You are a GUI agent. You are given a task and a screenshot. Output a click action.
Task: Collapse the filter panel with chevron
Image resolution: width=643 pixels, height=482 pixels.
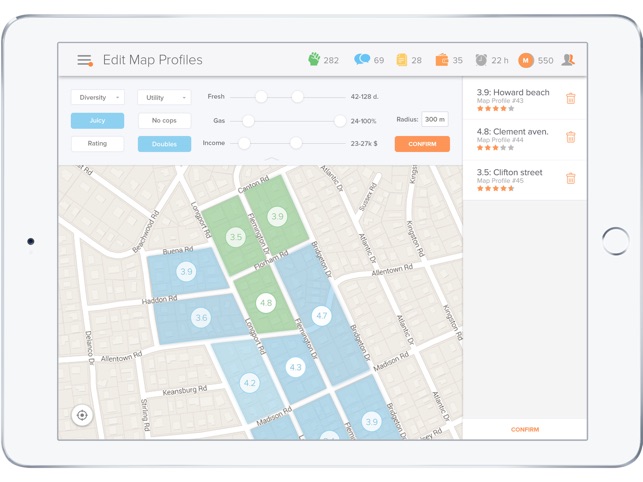pyautogui.click(x=271, y=159)
